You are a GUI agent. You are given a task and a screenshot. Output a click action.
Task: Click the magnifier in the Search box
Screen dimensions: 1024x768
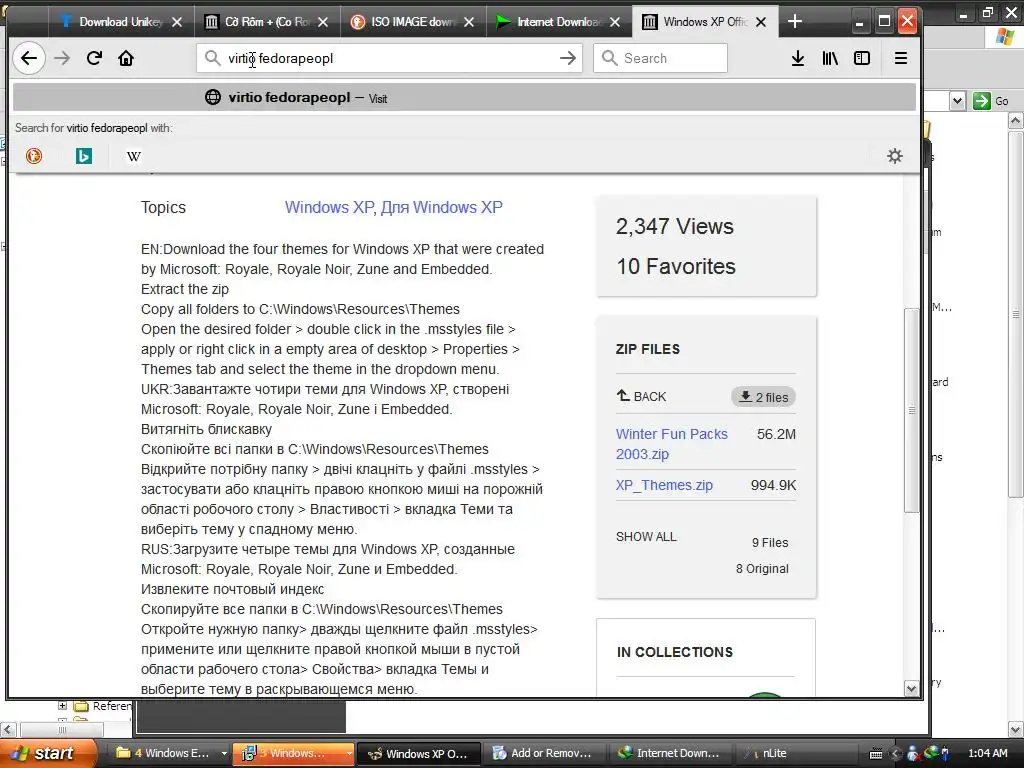pyautogui.click(x=609, y=58)
